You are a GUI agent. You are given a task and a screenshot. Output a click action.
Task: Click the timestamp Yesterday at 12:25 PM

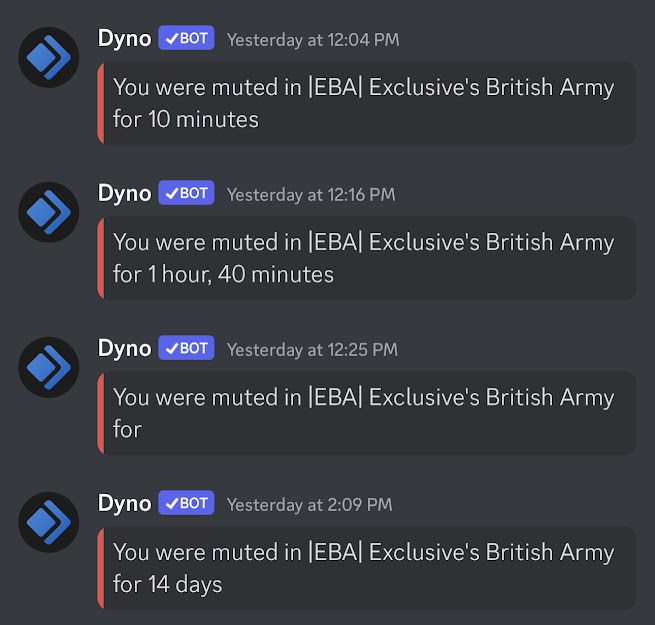point(312,350)
